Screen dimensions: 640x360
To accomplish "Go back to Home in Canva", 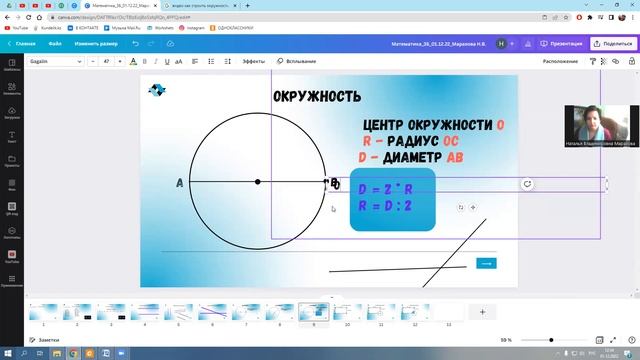I will 22,44.
